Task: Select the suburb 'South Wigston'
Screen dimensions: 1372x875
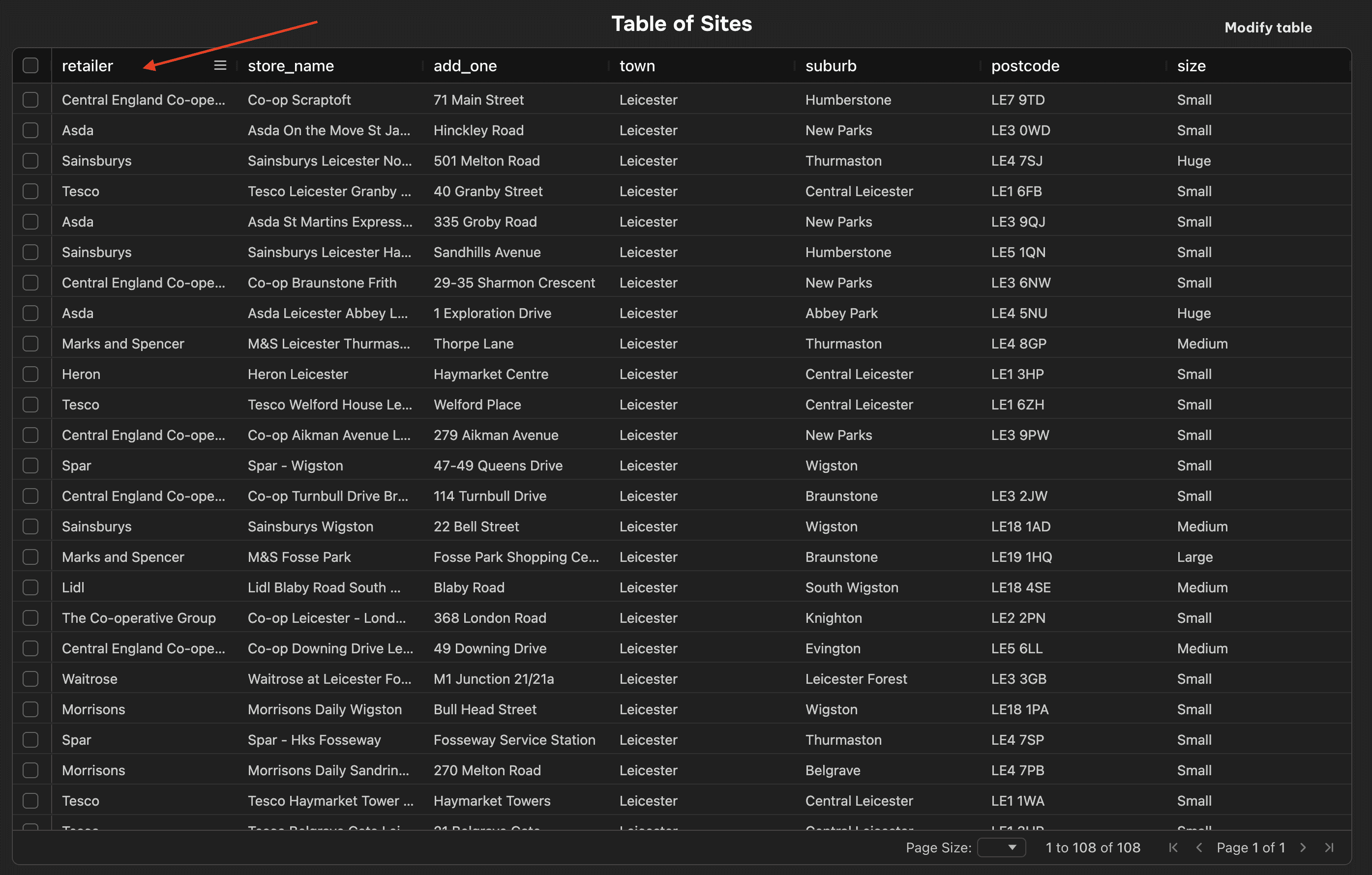Action: 851,587
